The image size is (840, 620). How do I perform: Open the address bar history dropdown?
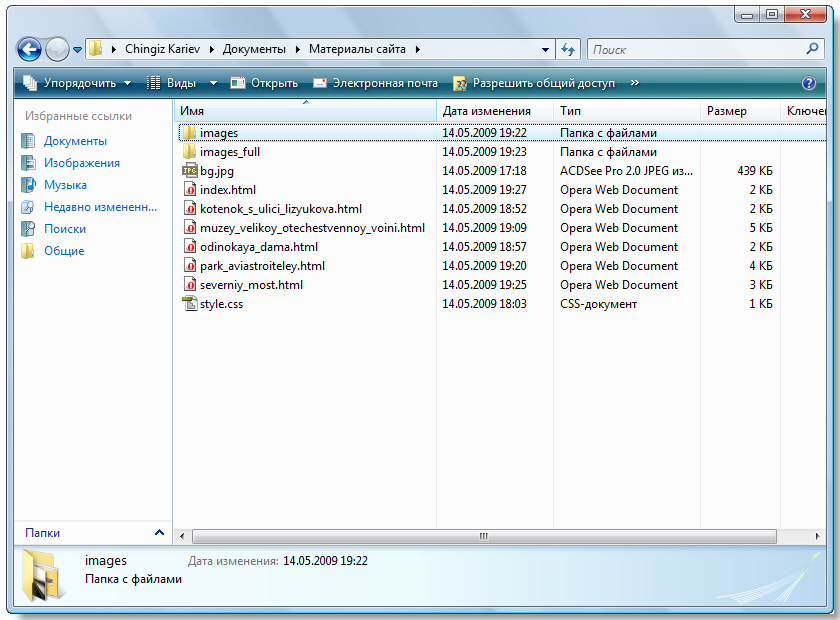(545, 49)
